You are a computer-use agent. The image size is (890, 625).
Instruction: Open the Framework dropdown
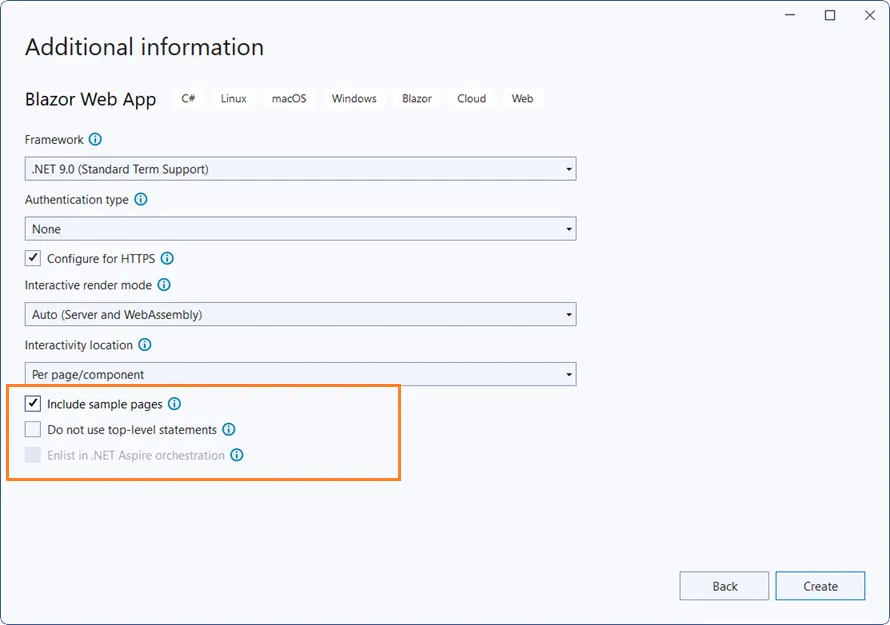pyautogui.click(x=300, y=168)
